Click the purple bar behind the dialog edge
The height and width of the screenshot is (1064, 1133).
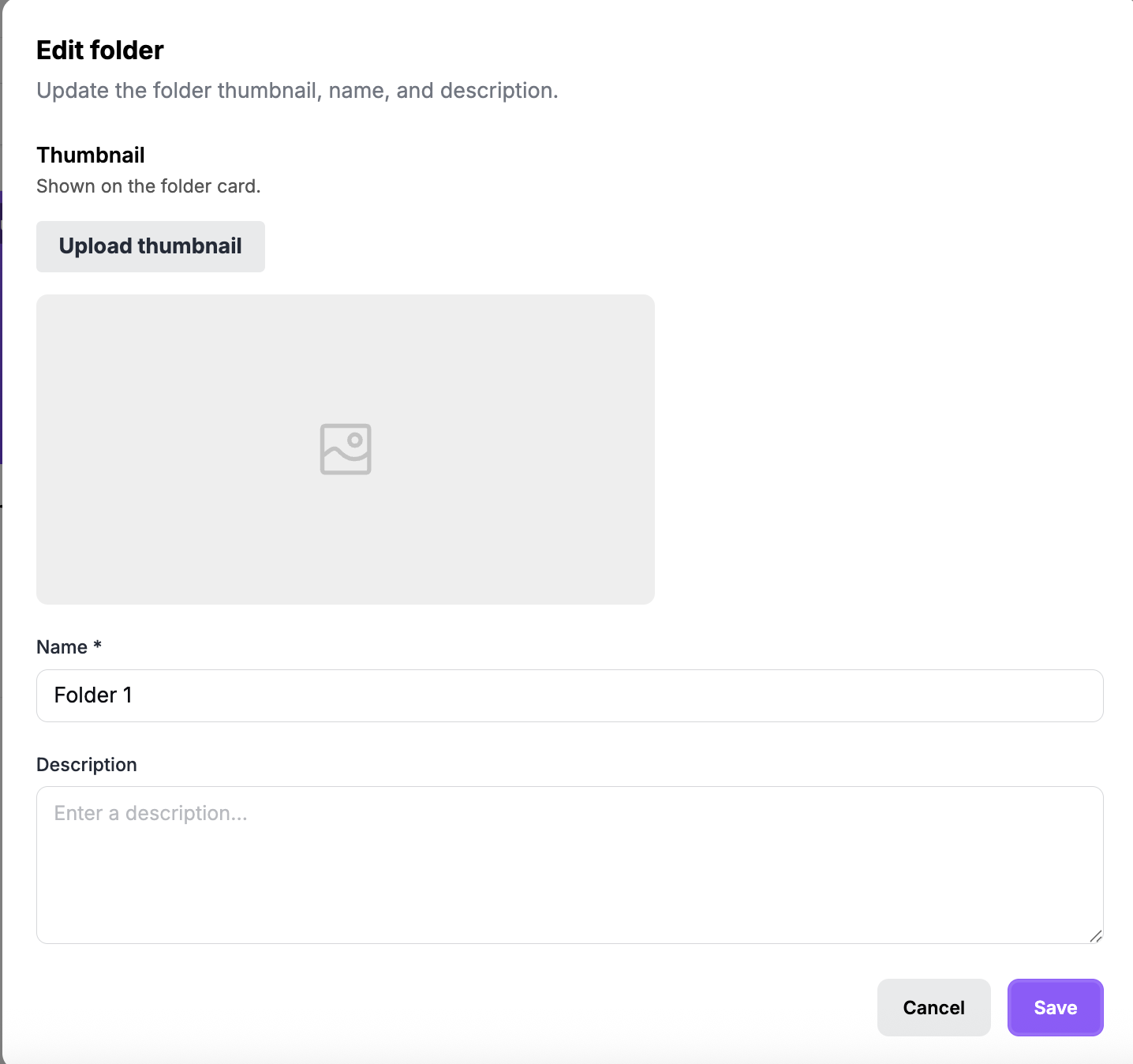pyautogui.click(x=1, y=328)
